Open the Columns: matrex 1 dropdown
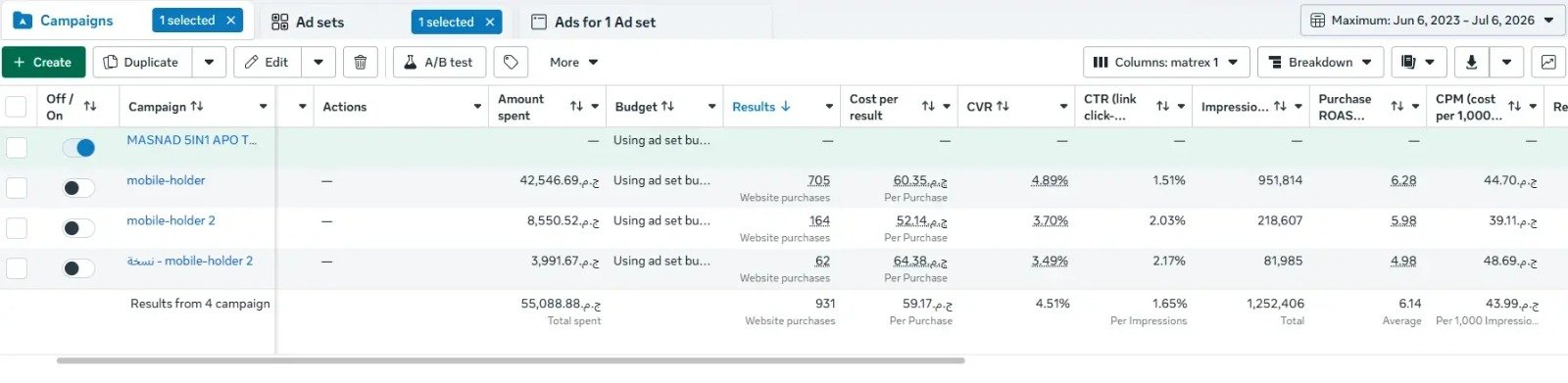 [1166, 62]
